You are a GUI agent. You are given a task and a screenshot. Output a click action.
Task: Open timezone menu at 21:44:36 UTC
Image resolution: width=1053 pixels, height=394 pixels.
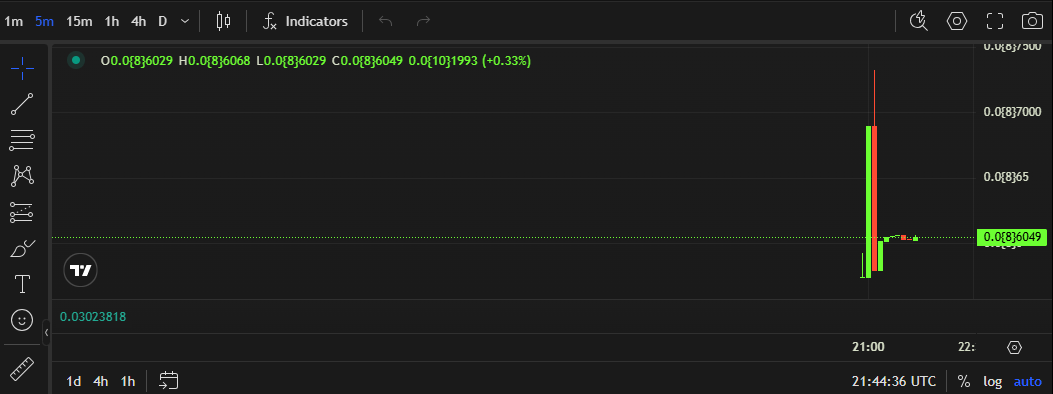click(x=894, y=381)
